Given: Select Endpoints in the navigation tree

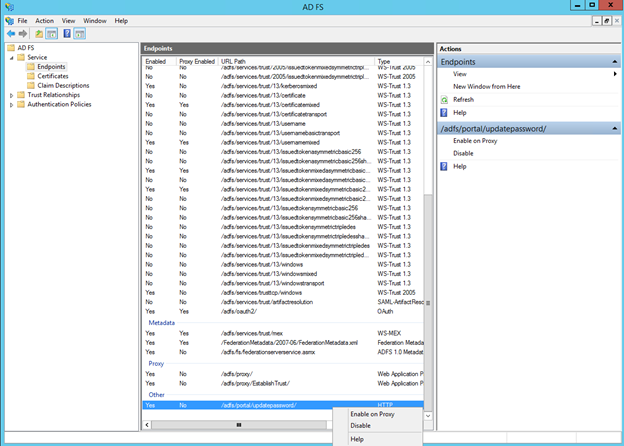Looking at the screenshot, I should click(x=51, y=66).
